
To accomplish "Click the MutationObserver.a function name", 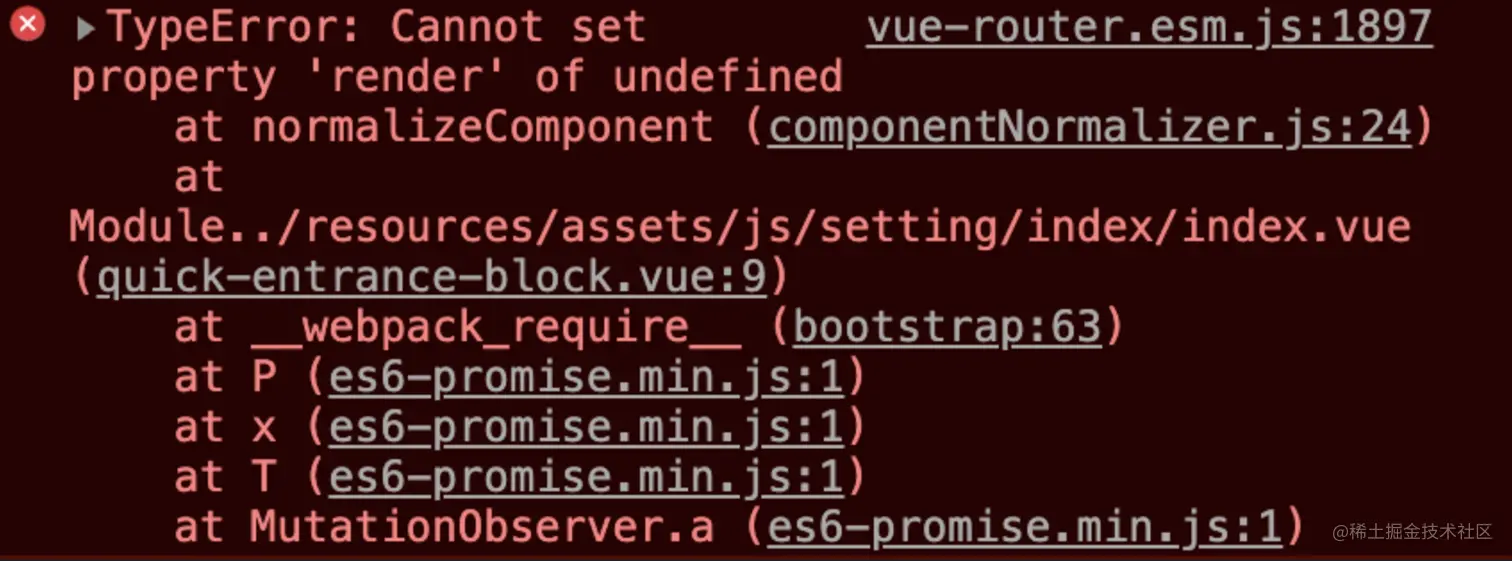I will coord(482,527).
